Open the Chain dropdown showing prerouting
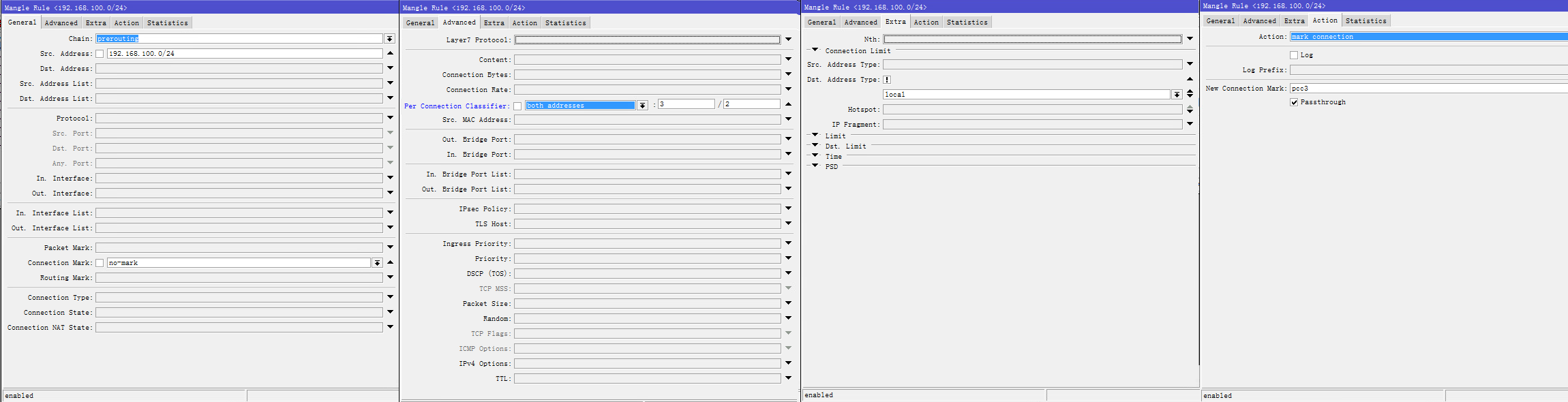This screenshot has height=402, width=1568. click(x=389, y=39)
